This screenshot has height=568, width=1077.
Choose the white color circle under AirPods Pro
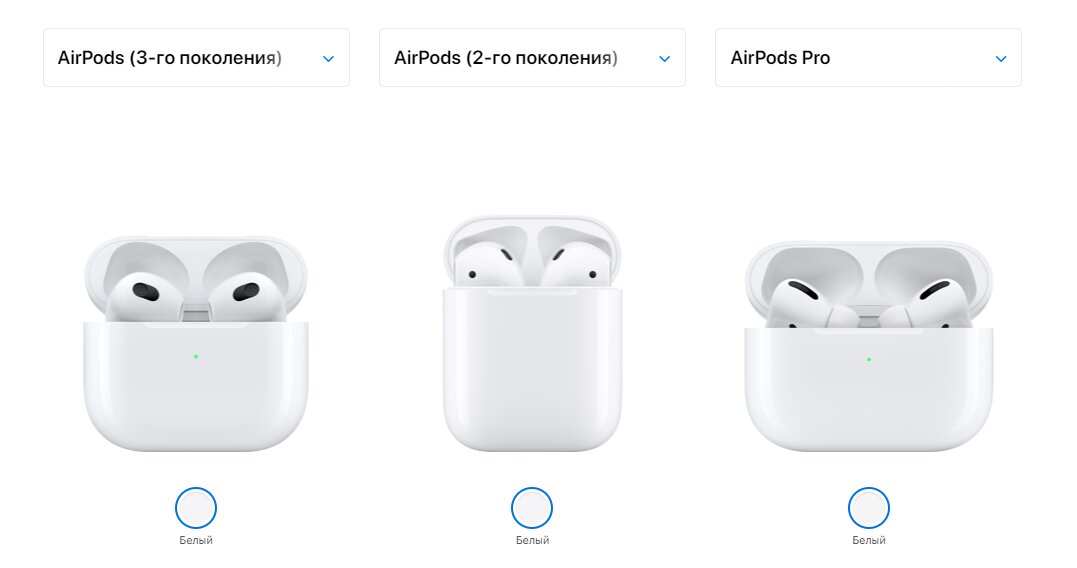(x=869, y=508)
